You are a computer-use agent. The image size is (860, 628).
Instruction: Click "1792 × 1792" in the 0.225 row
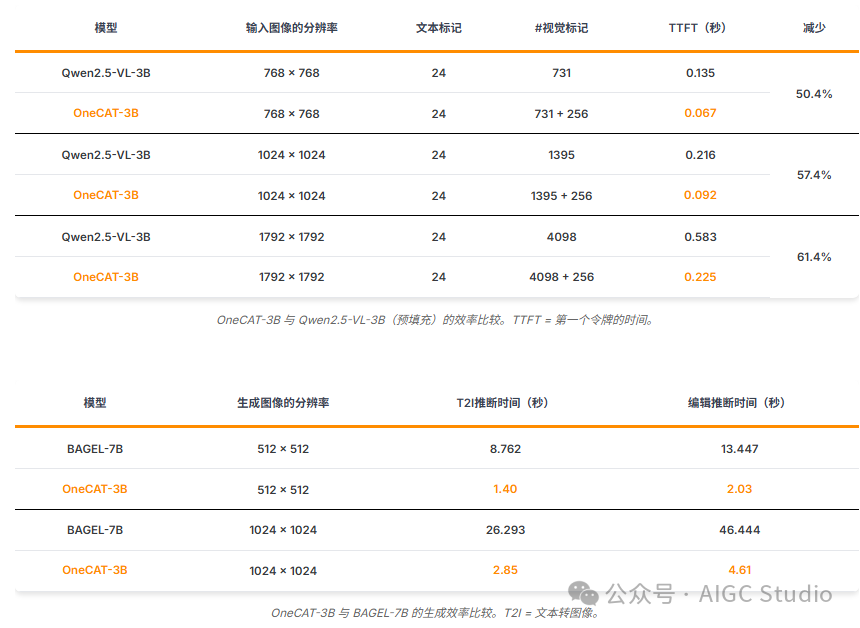click(x=291, y=277)
